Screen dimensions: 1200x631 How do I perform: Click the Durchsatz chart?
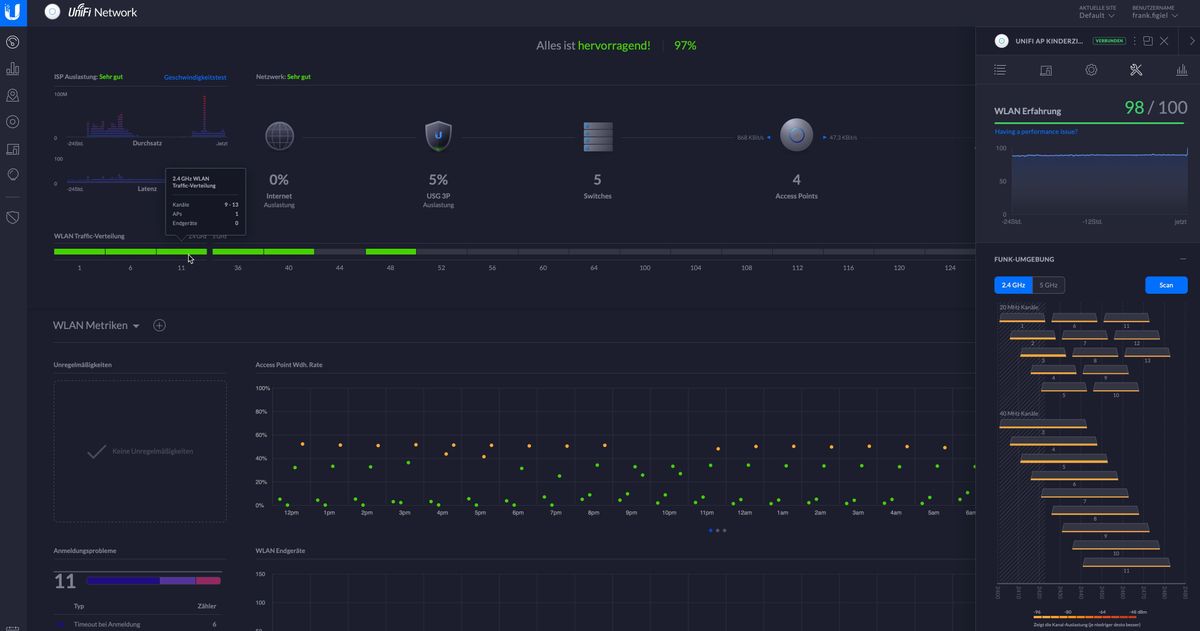tap(147, 117)
